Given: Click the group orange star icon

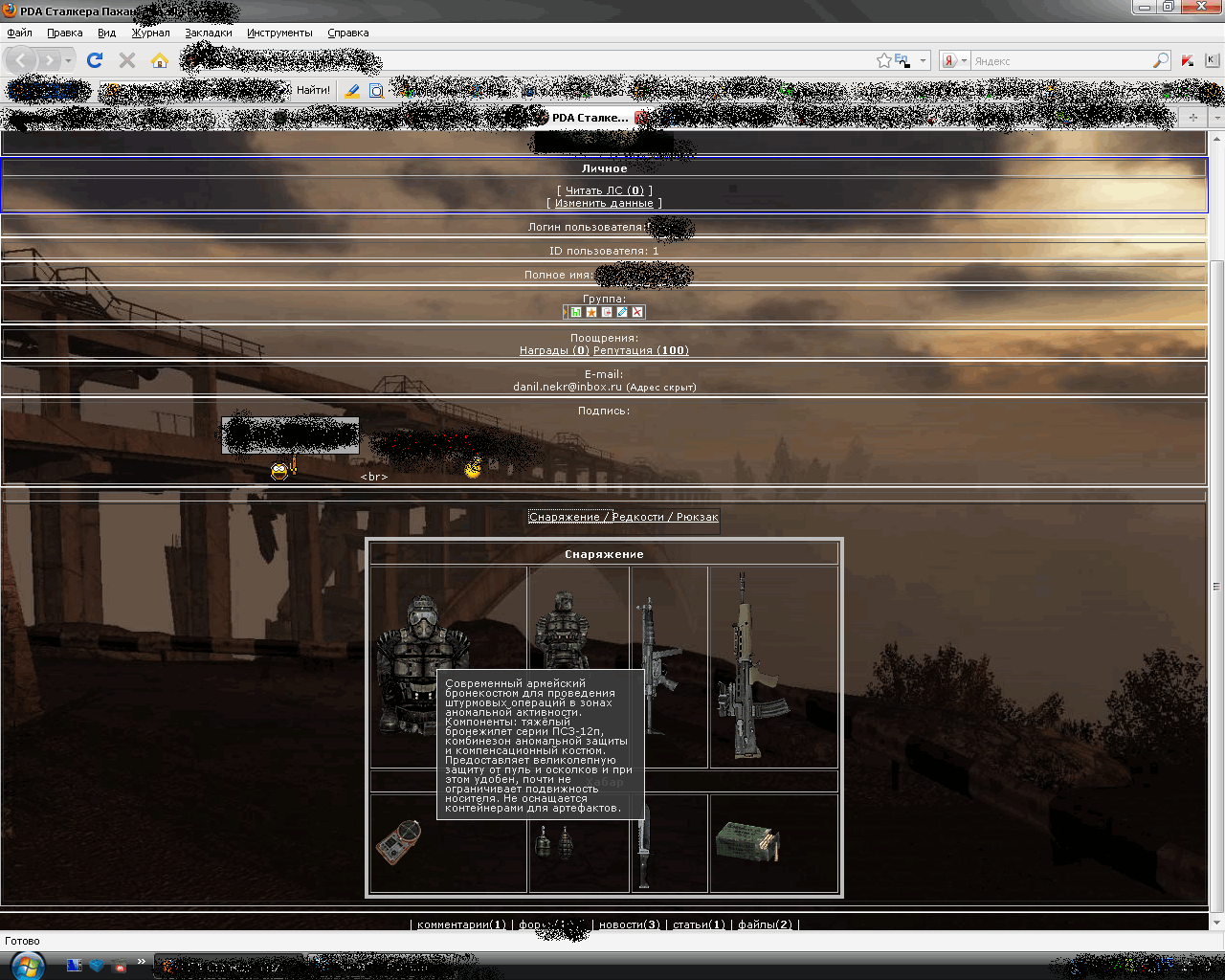Looking at the screenshot, I should click(x=591, y=312).
